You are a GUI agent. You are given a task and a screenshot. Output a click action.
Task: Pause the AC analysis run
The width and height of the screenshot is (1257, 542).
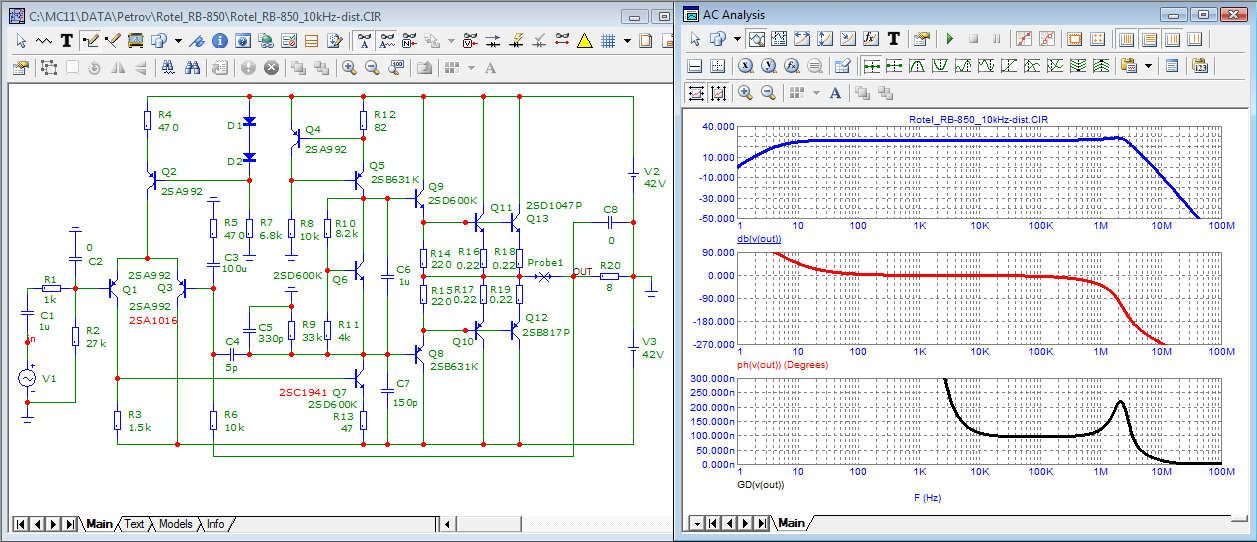[x=996, y=39]
